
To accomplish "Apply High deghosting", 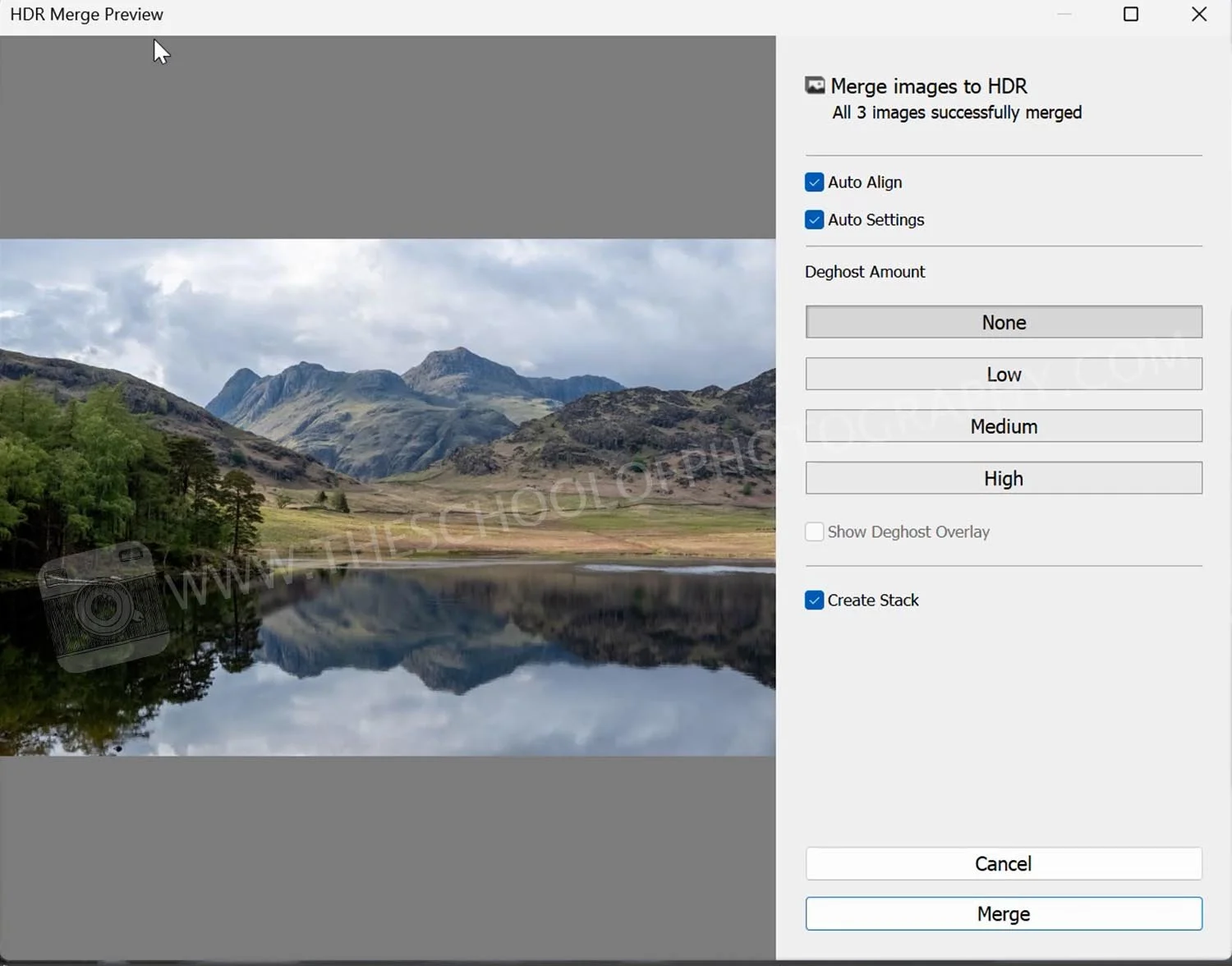I will click(x=1003, y=478).
